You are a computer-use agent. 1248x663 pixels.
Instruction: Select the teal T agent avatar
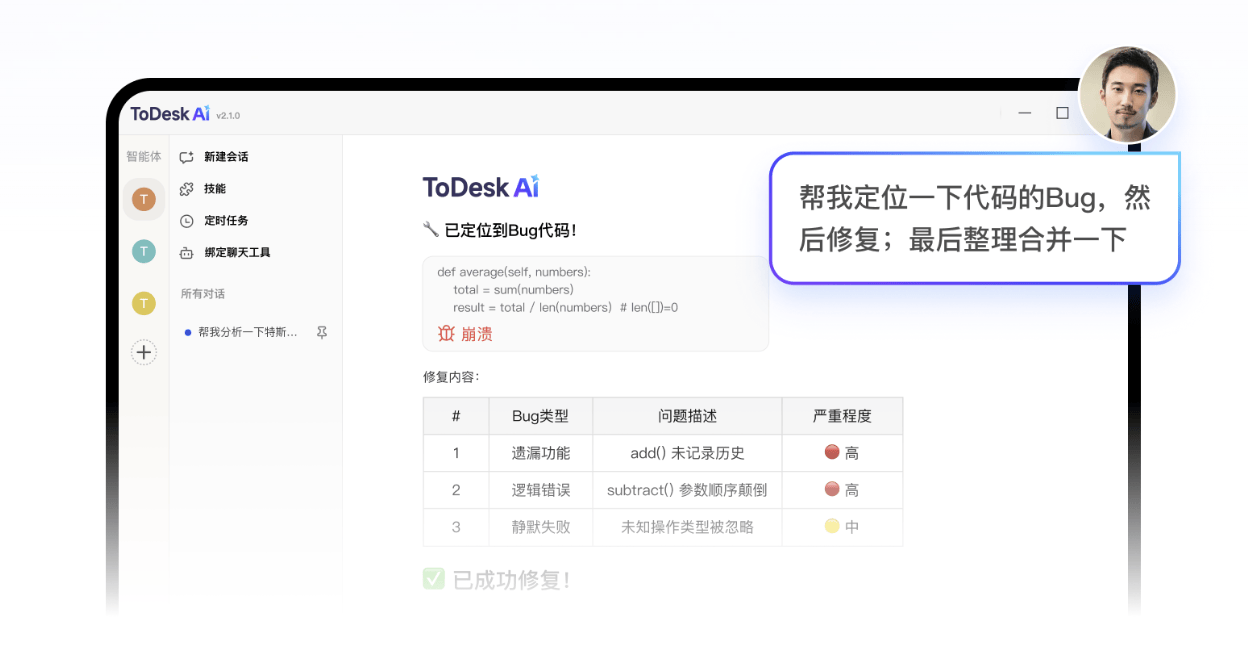pyautogui.click(x=144, y=251)
